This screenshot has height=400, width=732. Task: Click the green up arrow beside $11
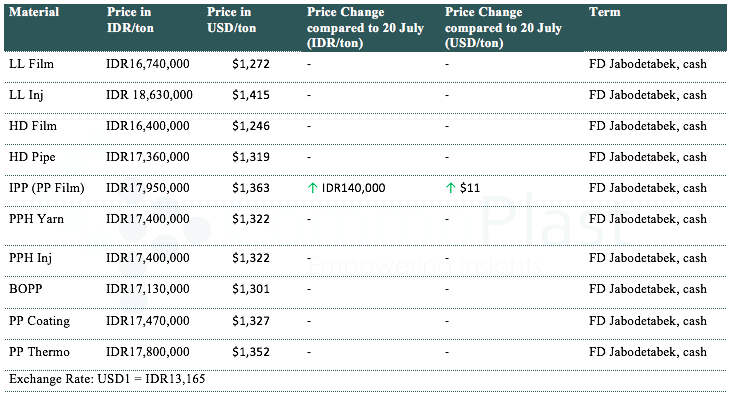click(451, 188)
